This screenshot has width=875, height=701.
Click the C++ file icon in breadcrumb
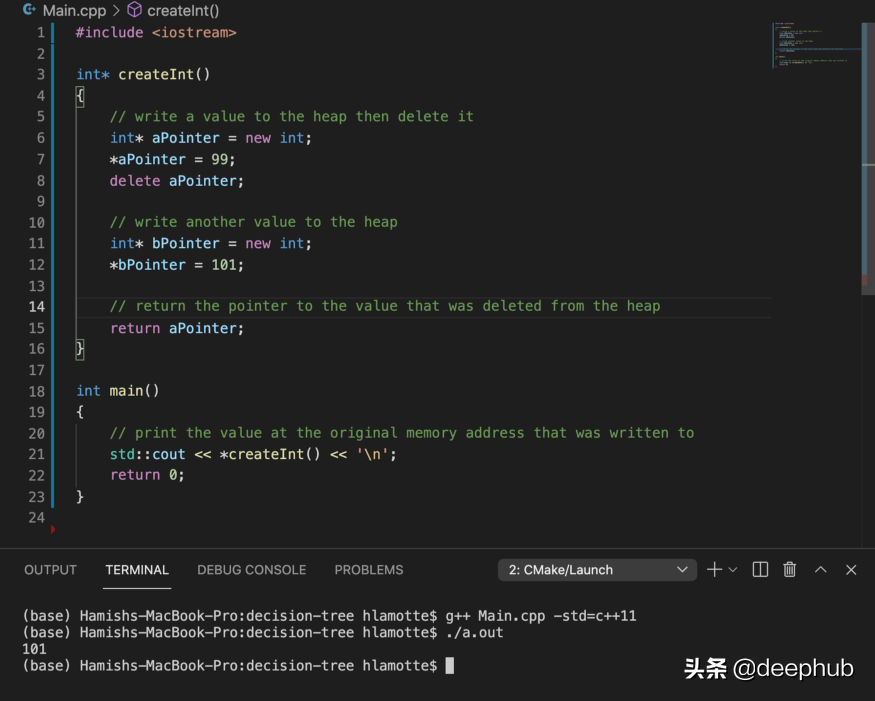pos(30,9)
